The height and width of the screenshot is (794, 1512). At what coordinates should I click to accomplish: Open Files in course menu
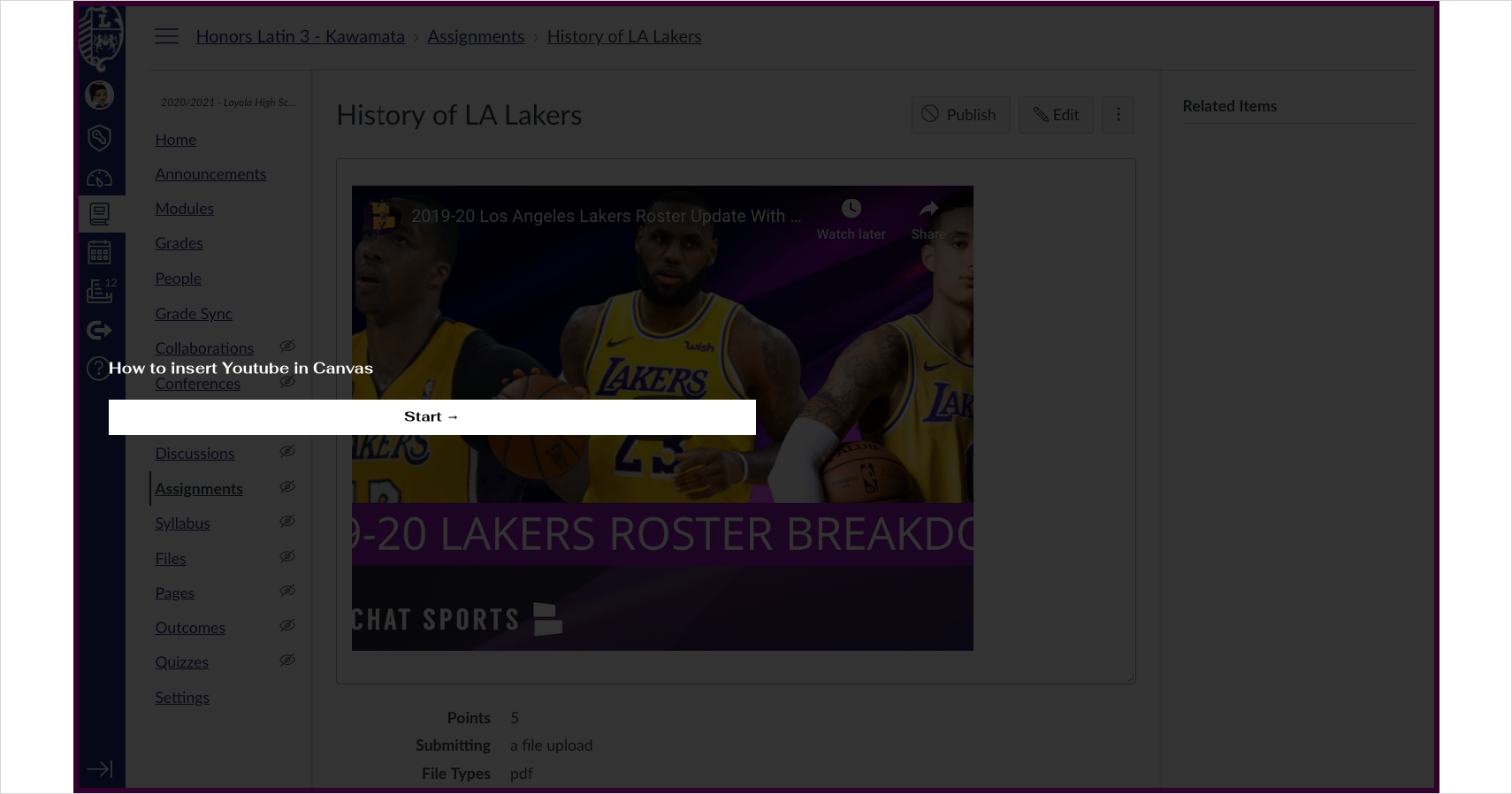click(x=171, y=559)
